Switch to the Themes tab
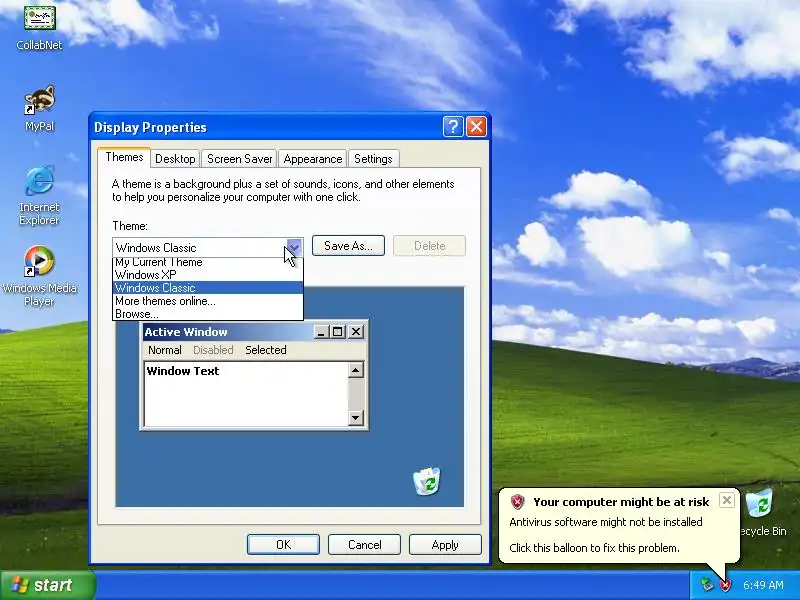Viewport: 800px width, 600px height. 124,157
